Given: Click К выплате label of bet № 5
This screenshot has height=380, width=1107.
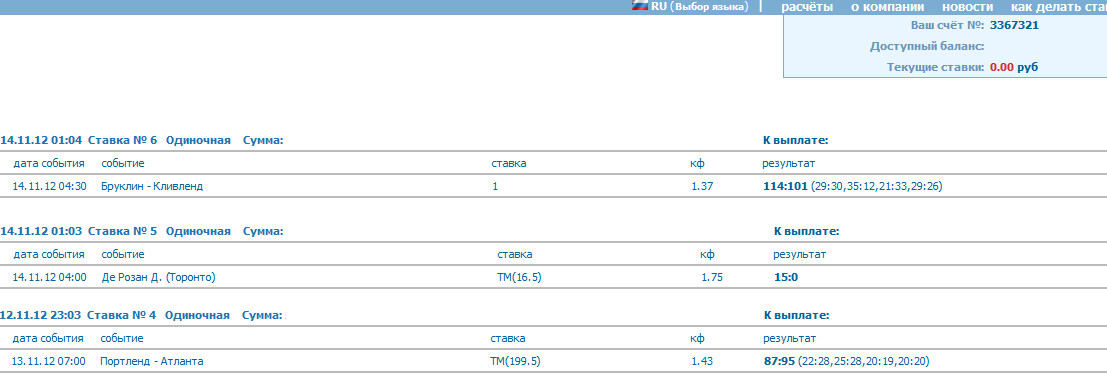Looking at the screenshot, I should pos(807,231).
